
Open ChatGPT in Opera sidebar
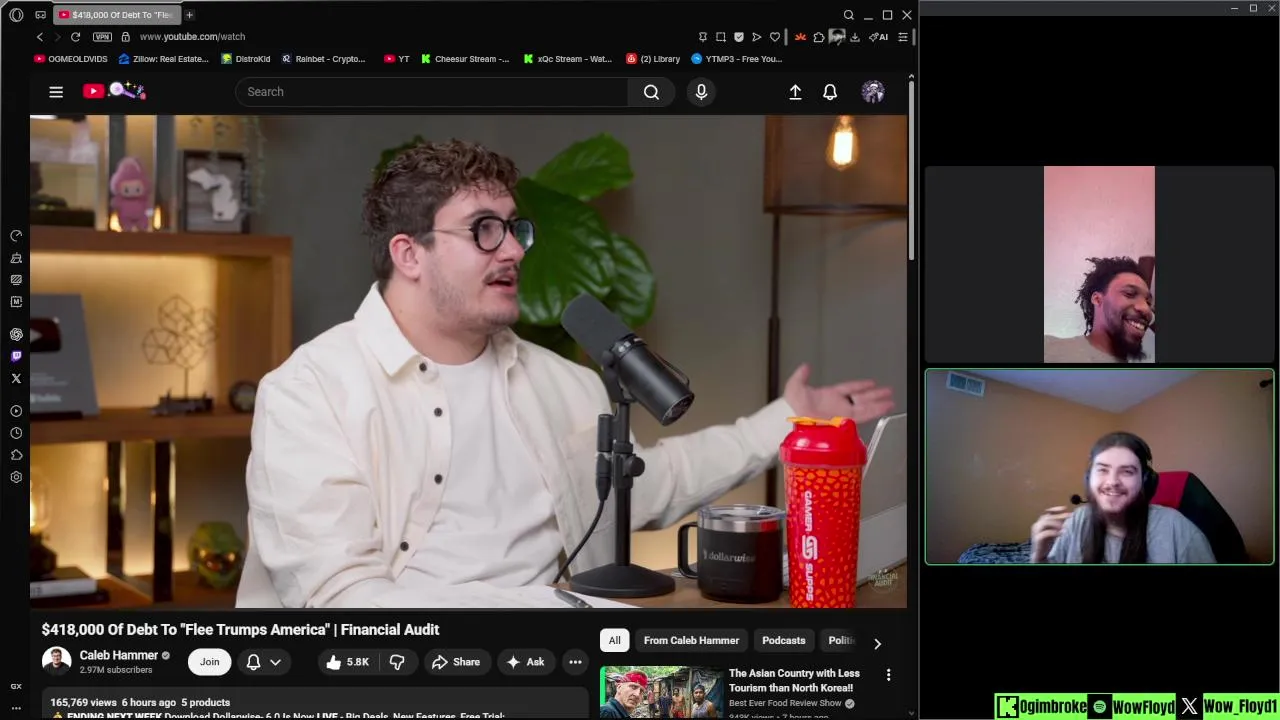(x=16, y=334)
